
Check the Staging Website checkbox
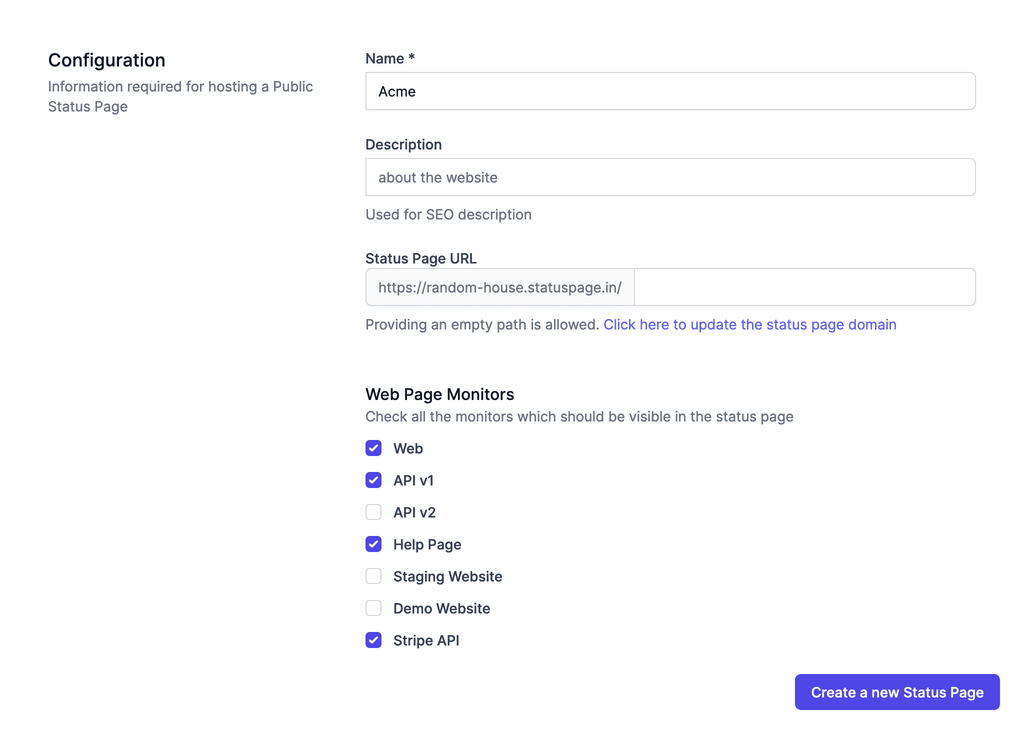click(374, 576)
